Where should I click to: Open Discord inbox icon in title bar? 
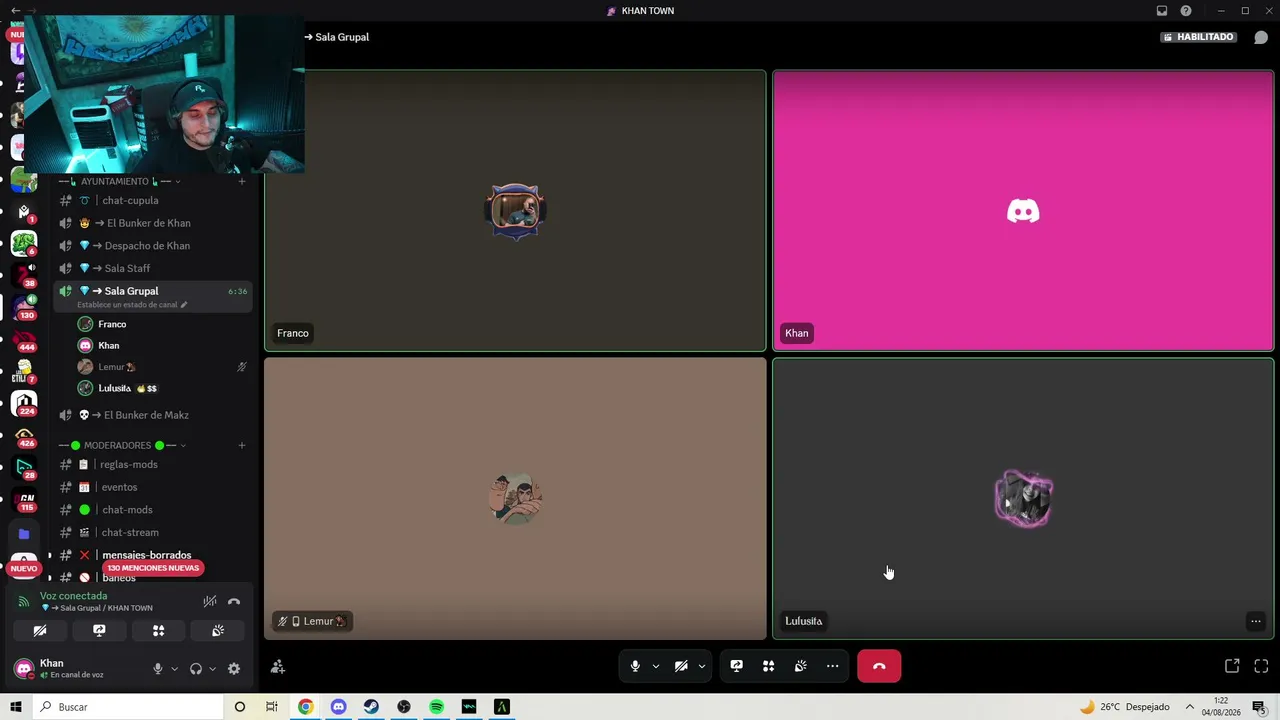(1162, 11)
